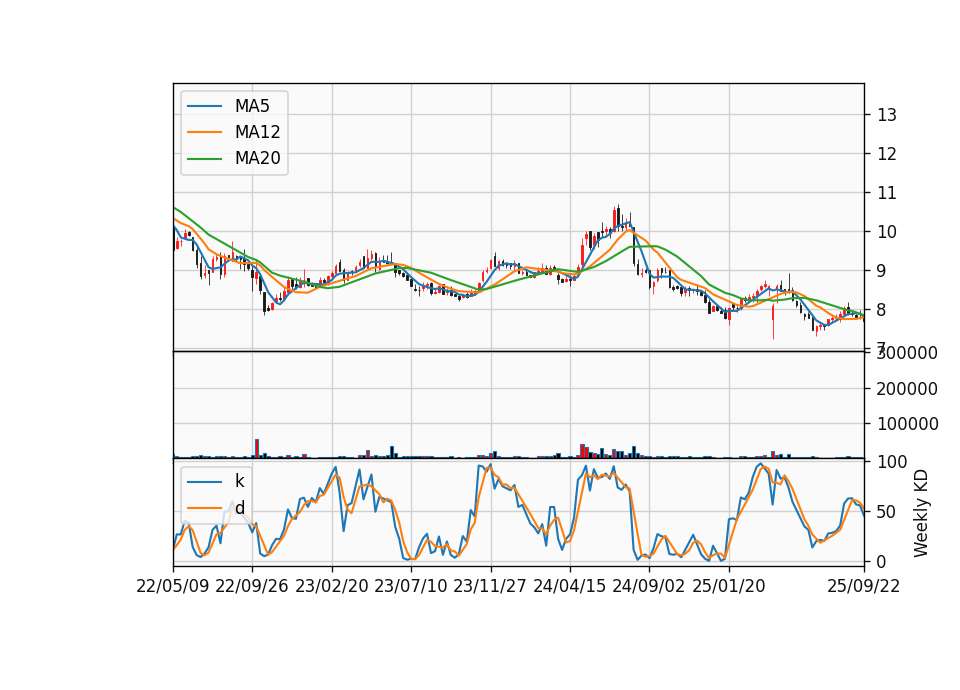This screenshot has width=960, height=690.
Task: Click price axis value 10
Action: [x=887, y=232]
